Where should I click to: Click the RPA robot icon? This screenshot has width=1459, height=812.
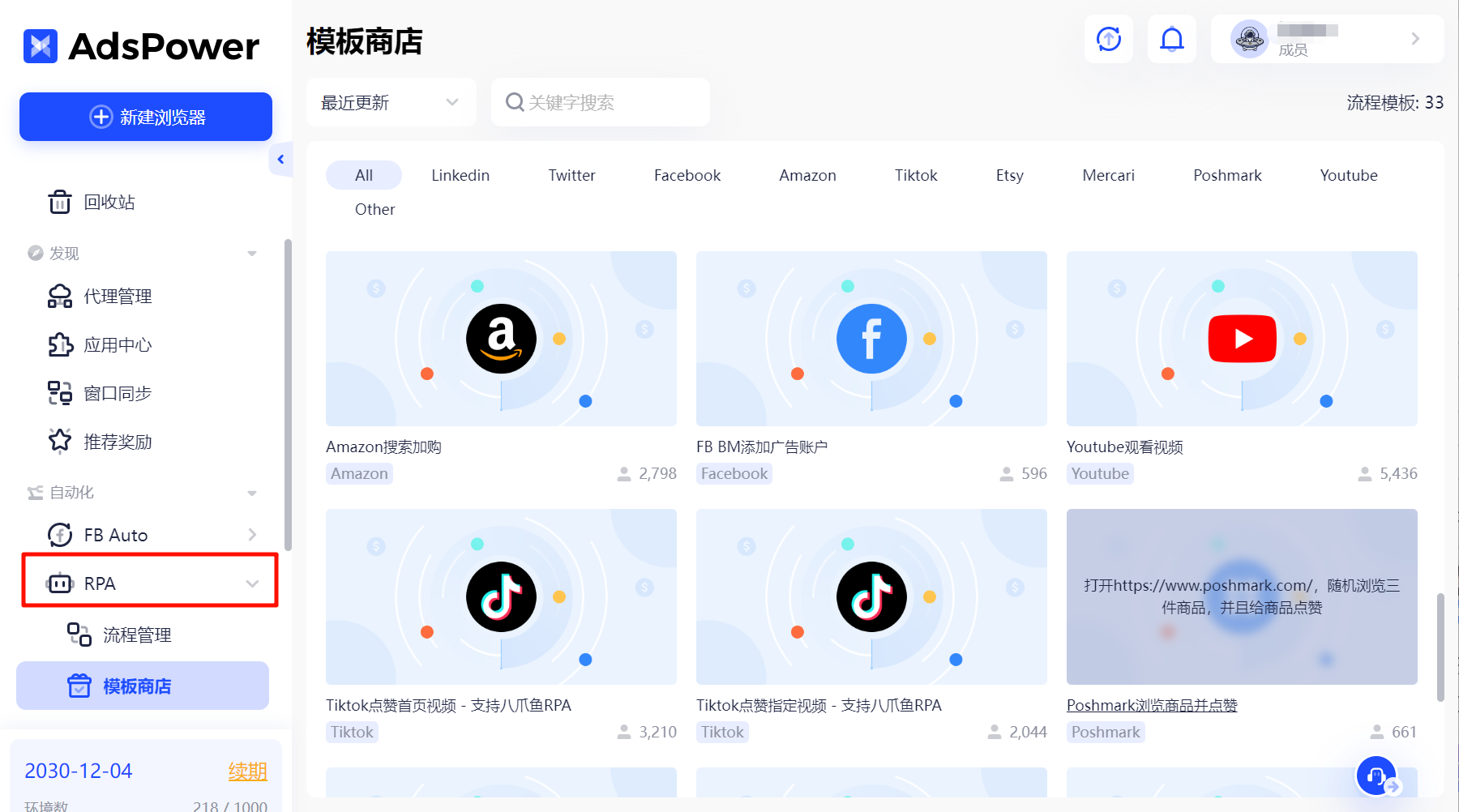click(60, 583)
